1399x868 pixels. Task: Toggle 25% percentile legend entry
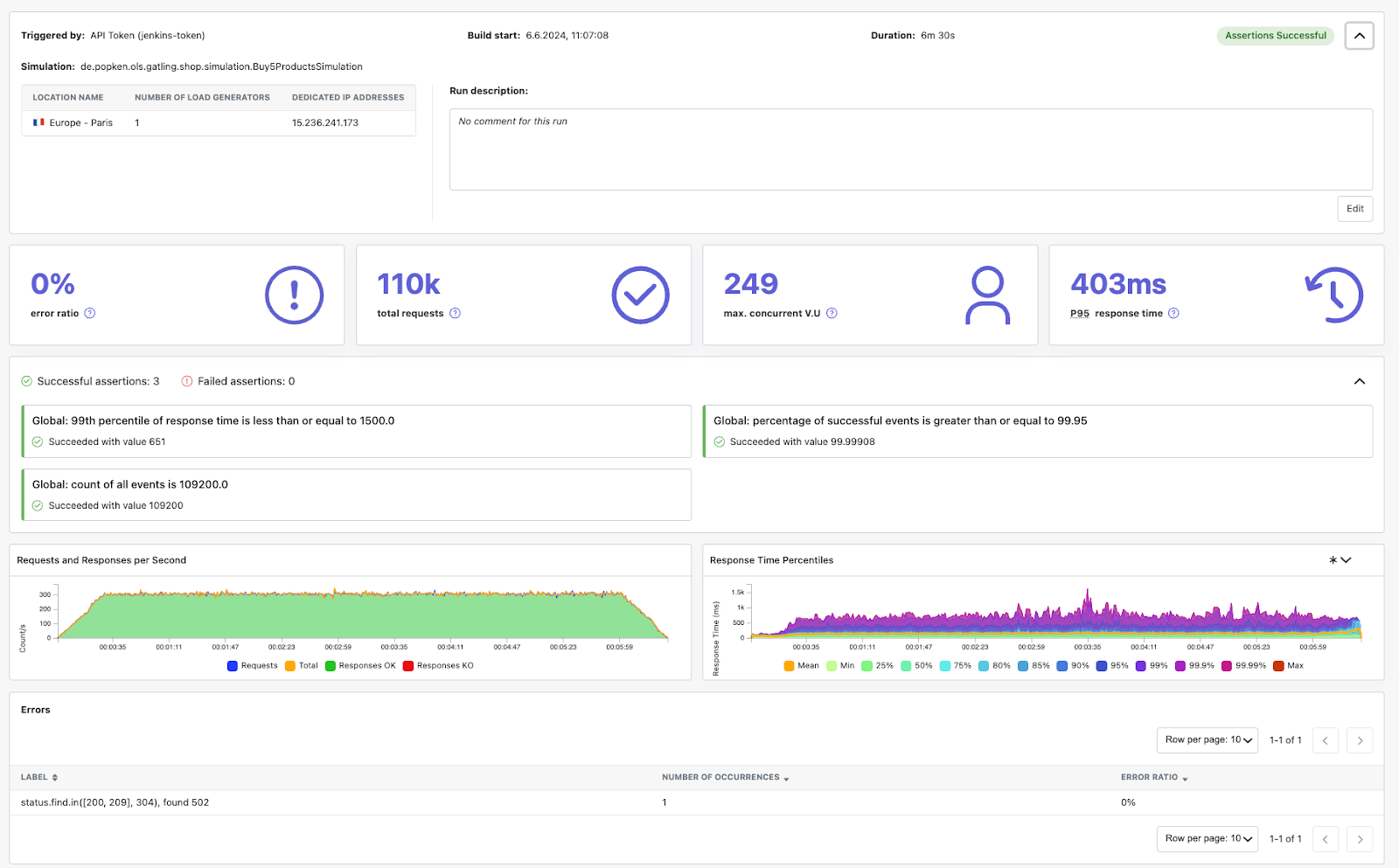878,666
